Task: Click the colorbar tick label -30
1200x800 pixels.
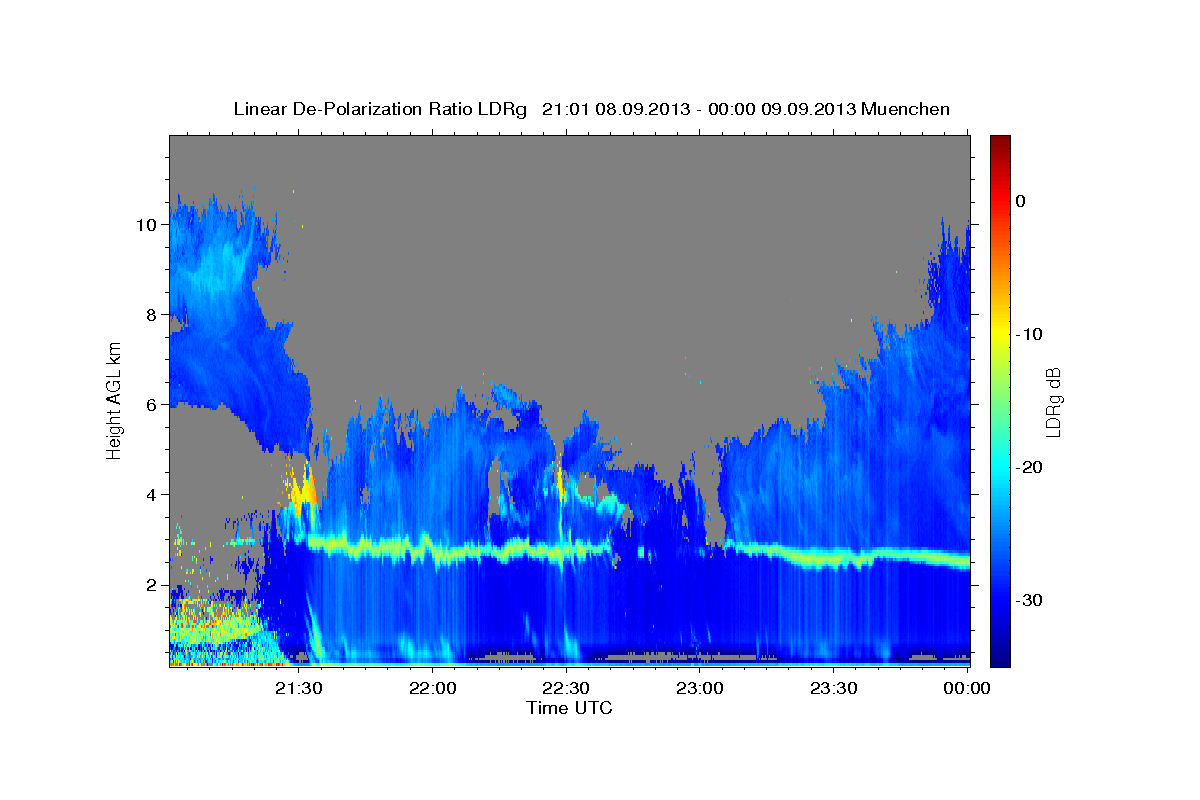Action: tap(1030, 600)
